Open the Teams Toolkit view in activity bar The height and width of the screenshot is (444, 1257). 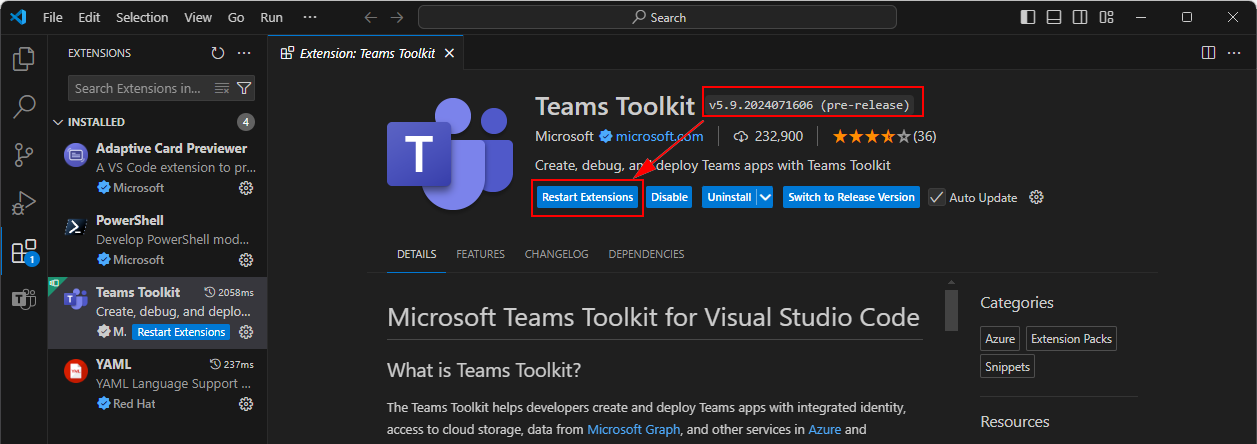point(24,298)
